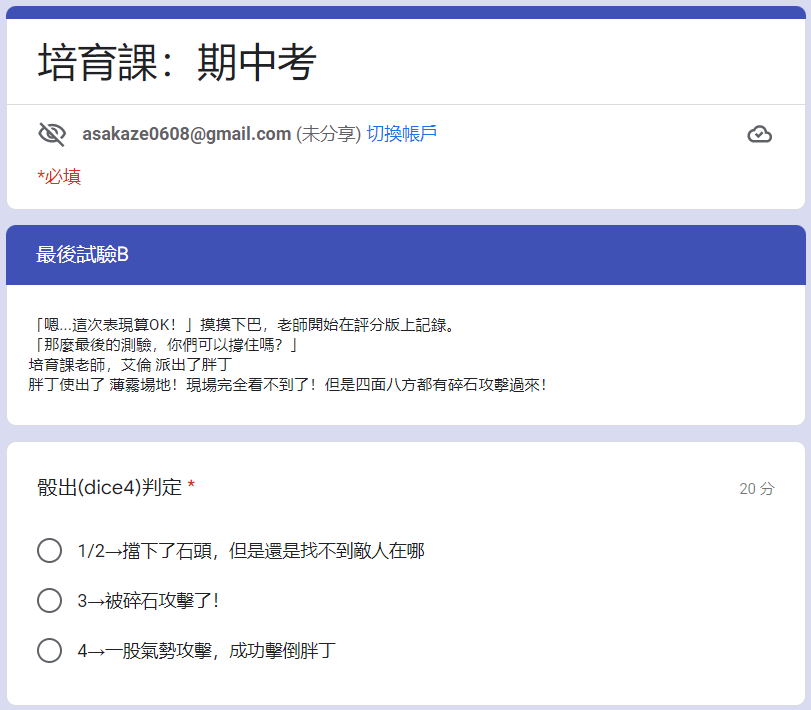Screen dimensions: 811x710
Task: Click the crossed-out eye not-shared icon
Action: click(52, 134)
